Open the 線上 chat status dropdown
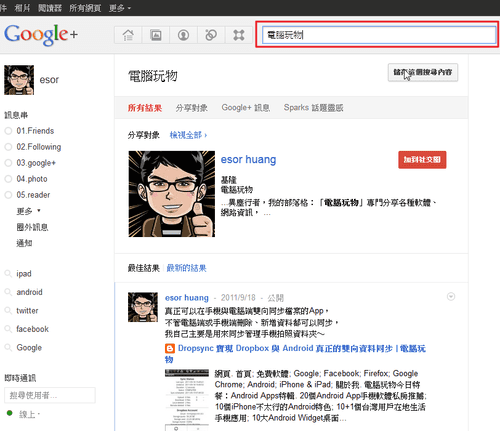 pyautogui.click(x=30, y=414)
